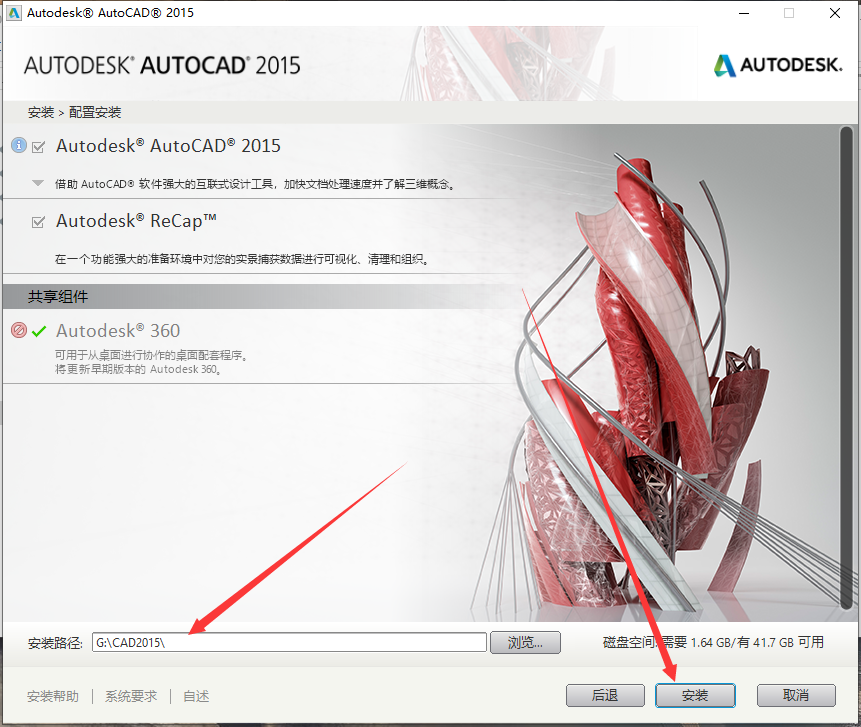
Task: Expand the AutoCAD 2015 configuration arrow
Action: click(x=38, y=183)
